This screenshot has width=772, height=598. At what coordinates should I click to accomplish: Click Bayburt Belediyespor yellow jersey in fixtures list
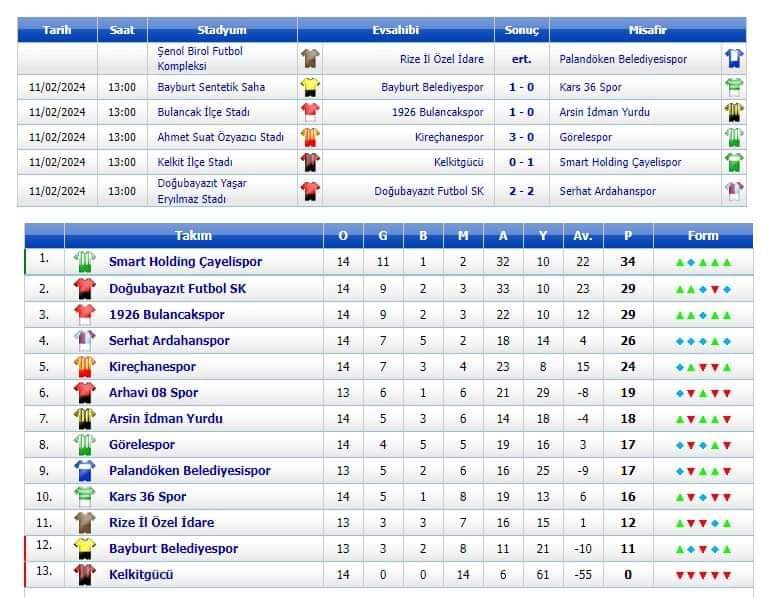(311, 87)
